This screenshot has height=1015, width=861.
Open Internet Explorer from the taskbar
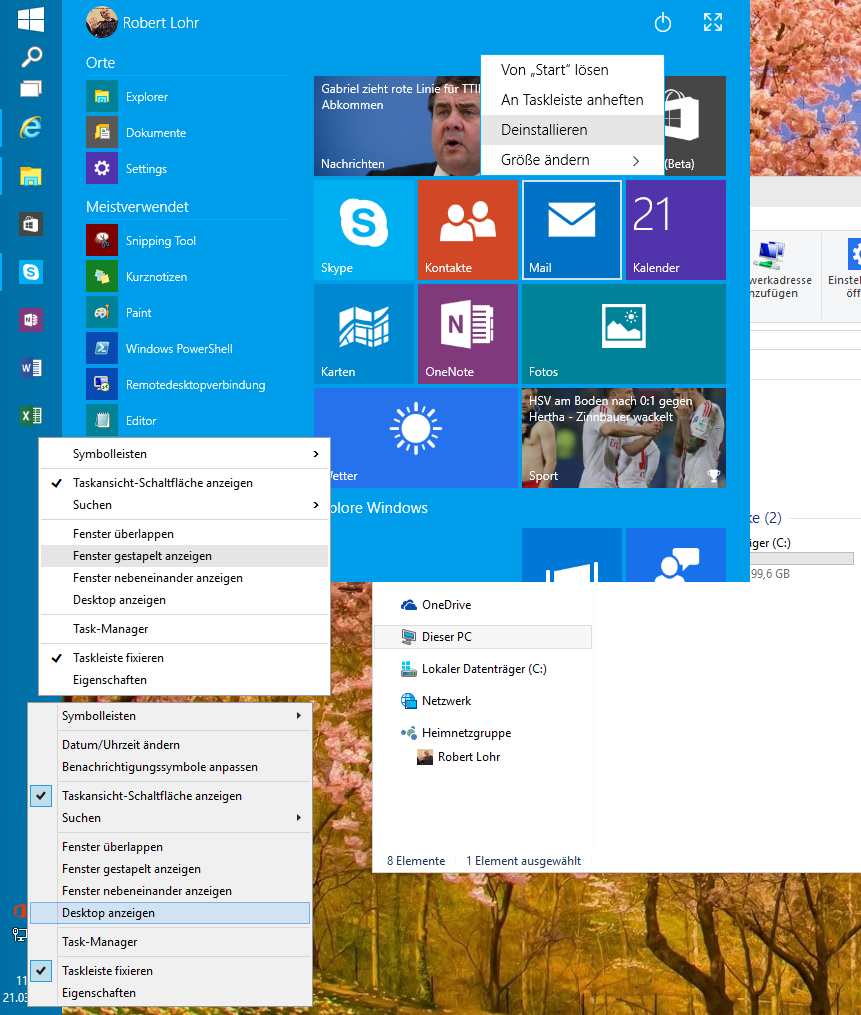point(31,126)
